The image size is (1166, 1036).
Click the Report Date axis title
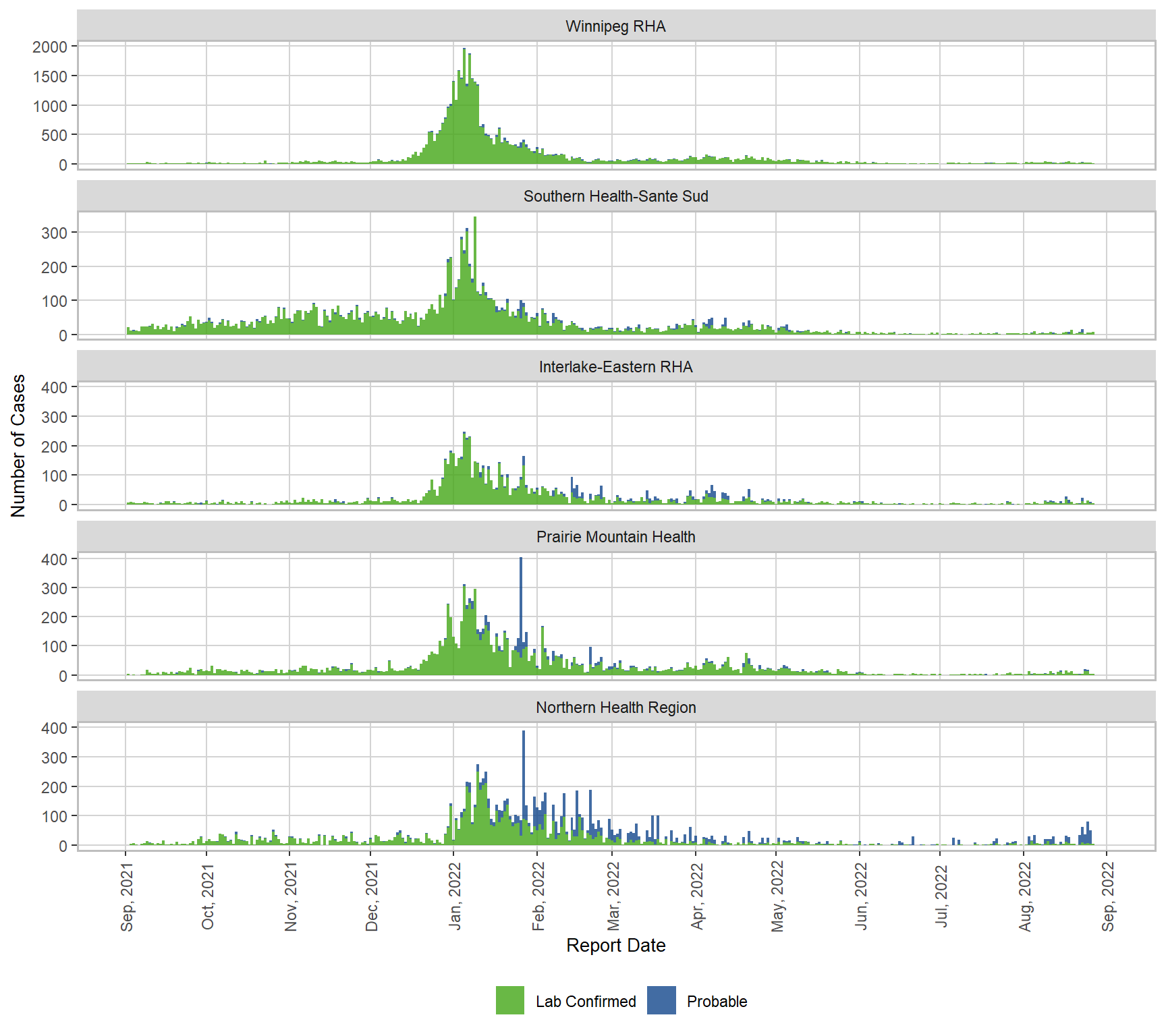point(615,946)
